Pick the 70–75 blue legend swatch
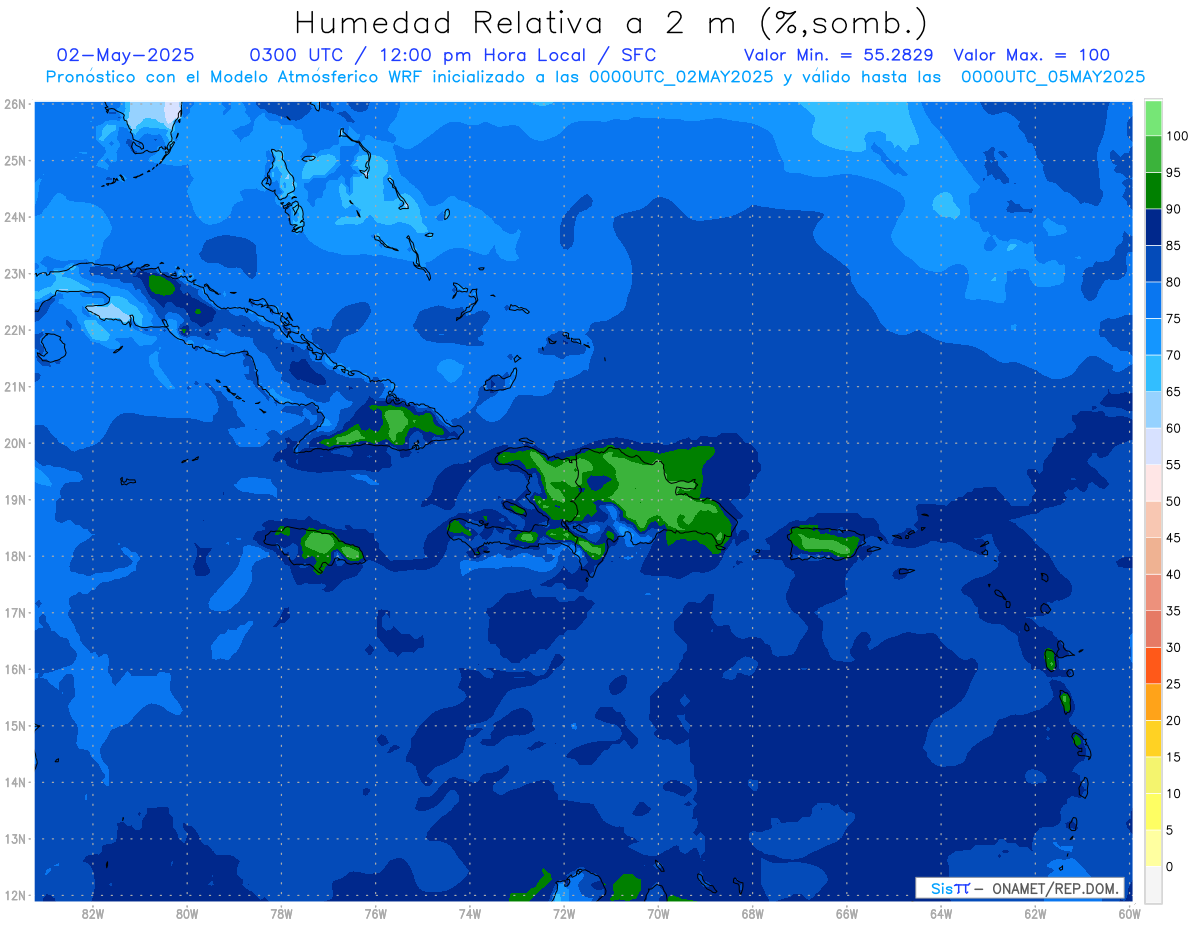Screen dimensions: 1200x927 click(x=1153, y=337)
